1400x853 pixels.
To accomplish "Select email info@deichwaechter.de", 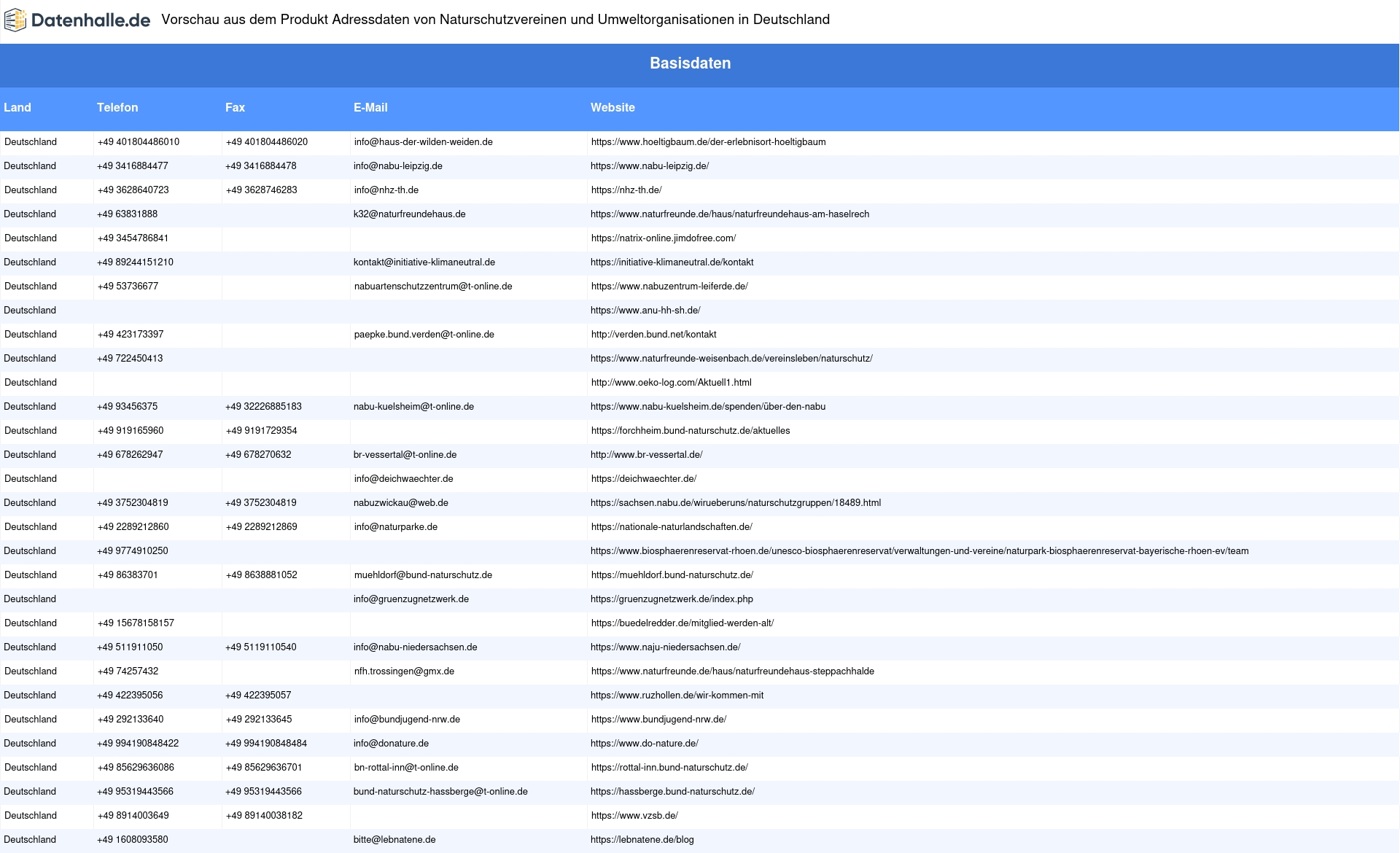I will (404, 479).
